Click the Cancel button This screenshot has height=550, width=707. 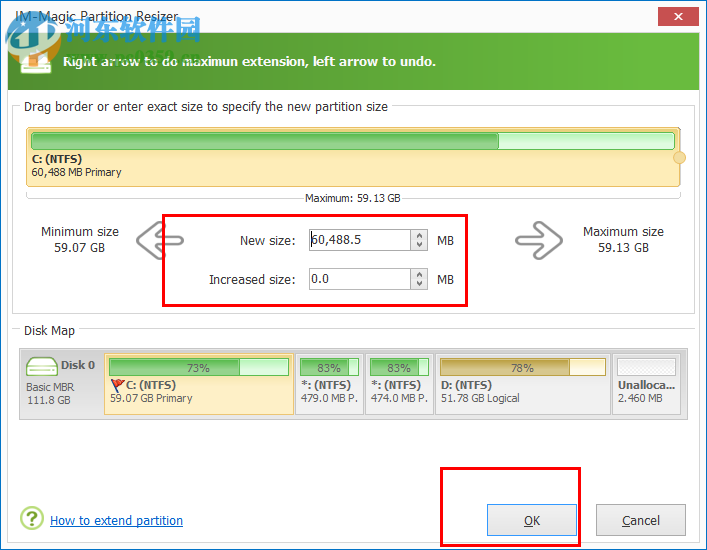click(641, 520)
